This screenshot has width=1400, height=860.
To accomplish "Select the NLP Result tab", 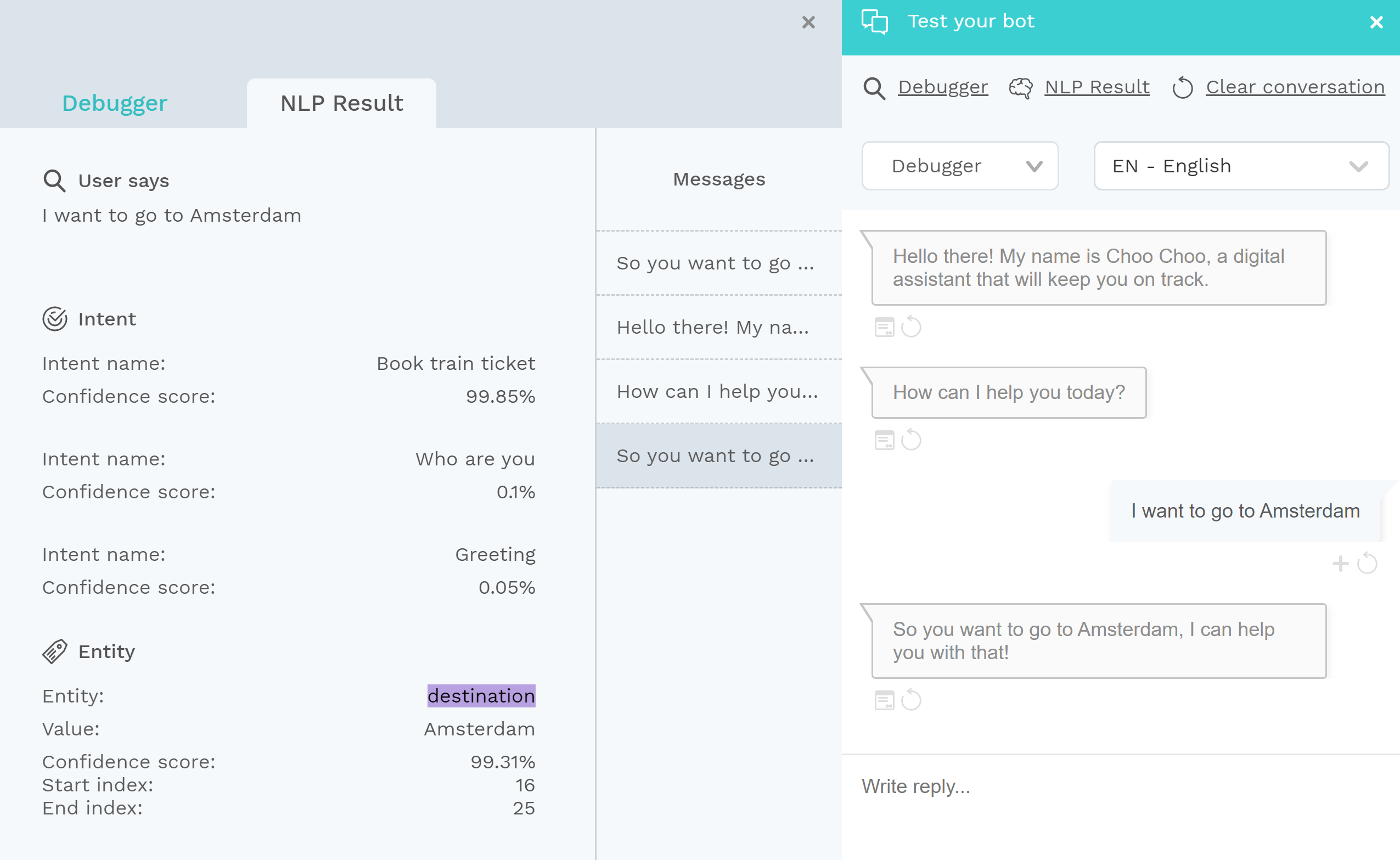I will coord(342,104).
